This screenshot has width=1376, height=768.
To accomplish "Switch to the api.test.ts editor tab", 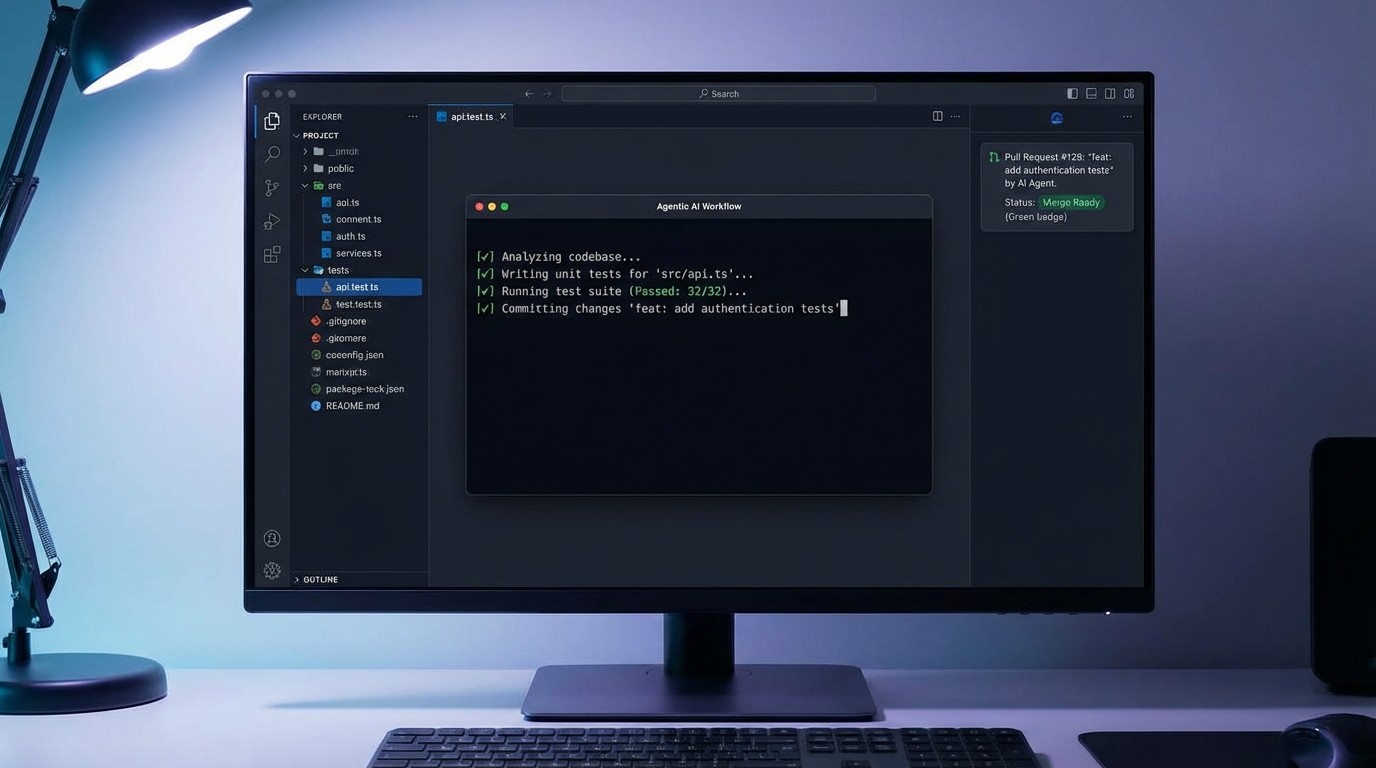I will click(x=470, y=116).
